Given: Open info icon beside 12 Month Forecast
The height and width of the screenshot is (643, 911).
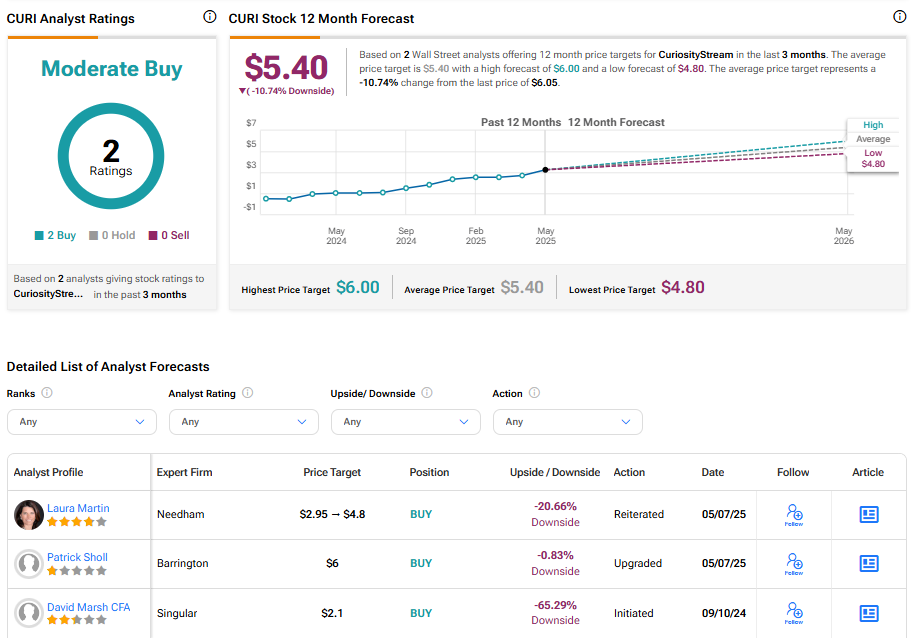Looking at the screenshot, I should (899, 17).
